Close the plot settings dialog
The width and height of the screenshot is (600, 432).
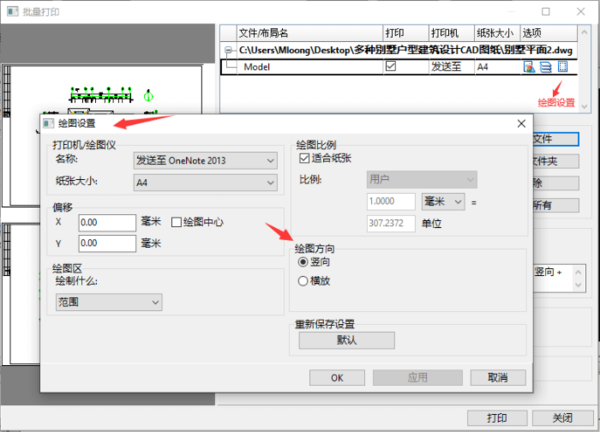(521, 124)
